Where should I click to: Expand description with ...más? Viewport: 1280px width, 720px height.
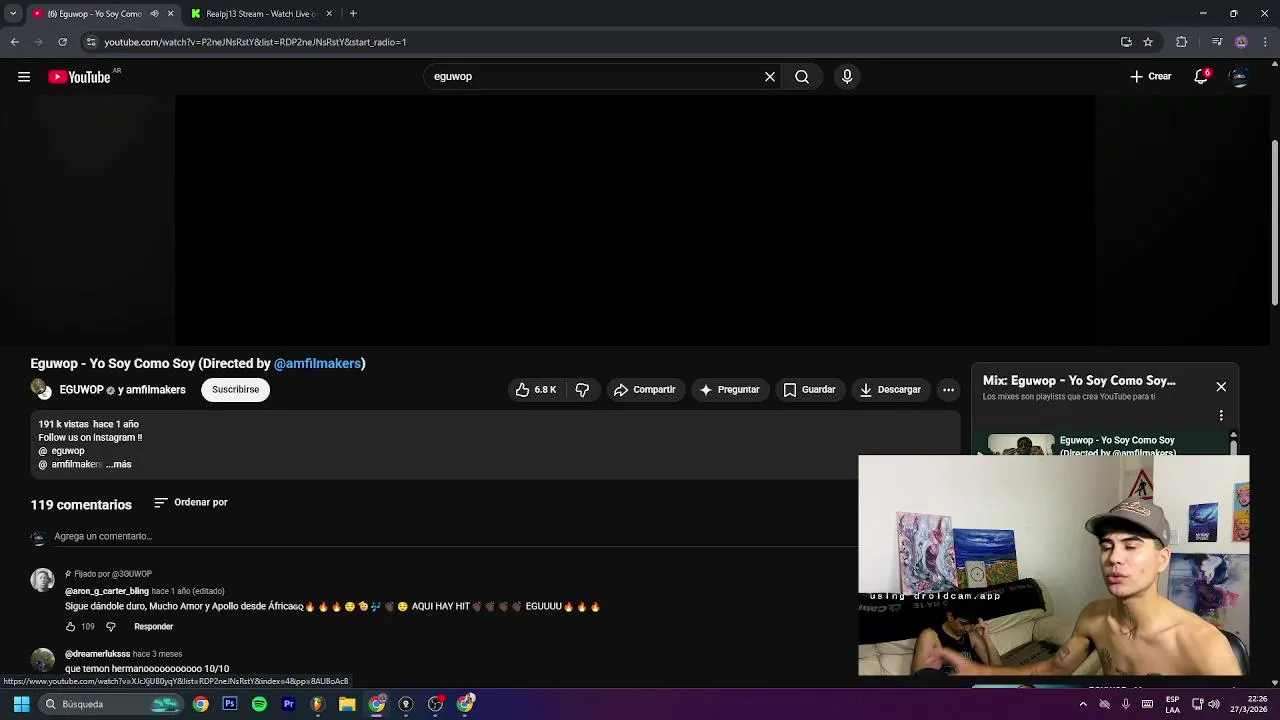click(x=119, y=465)
